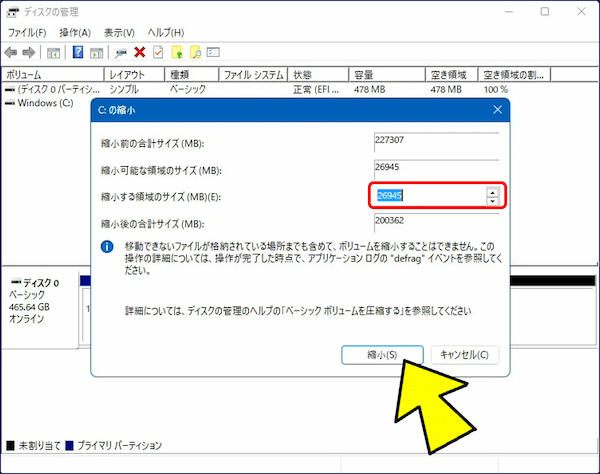
Task: Click the total size after shrink field 200362
Action: point(437,223)
